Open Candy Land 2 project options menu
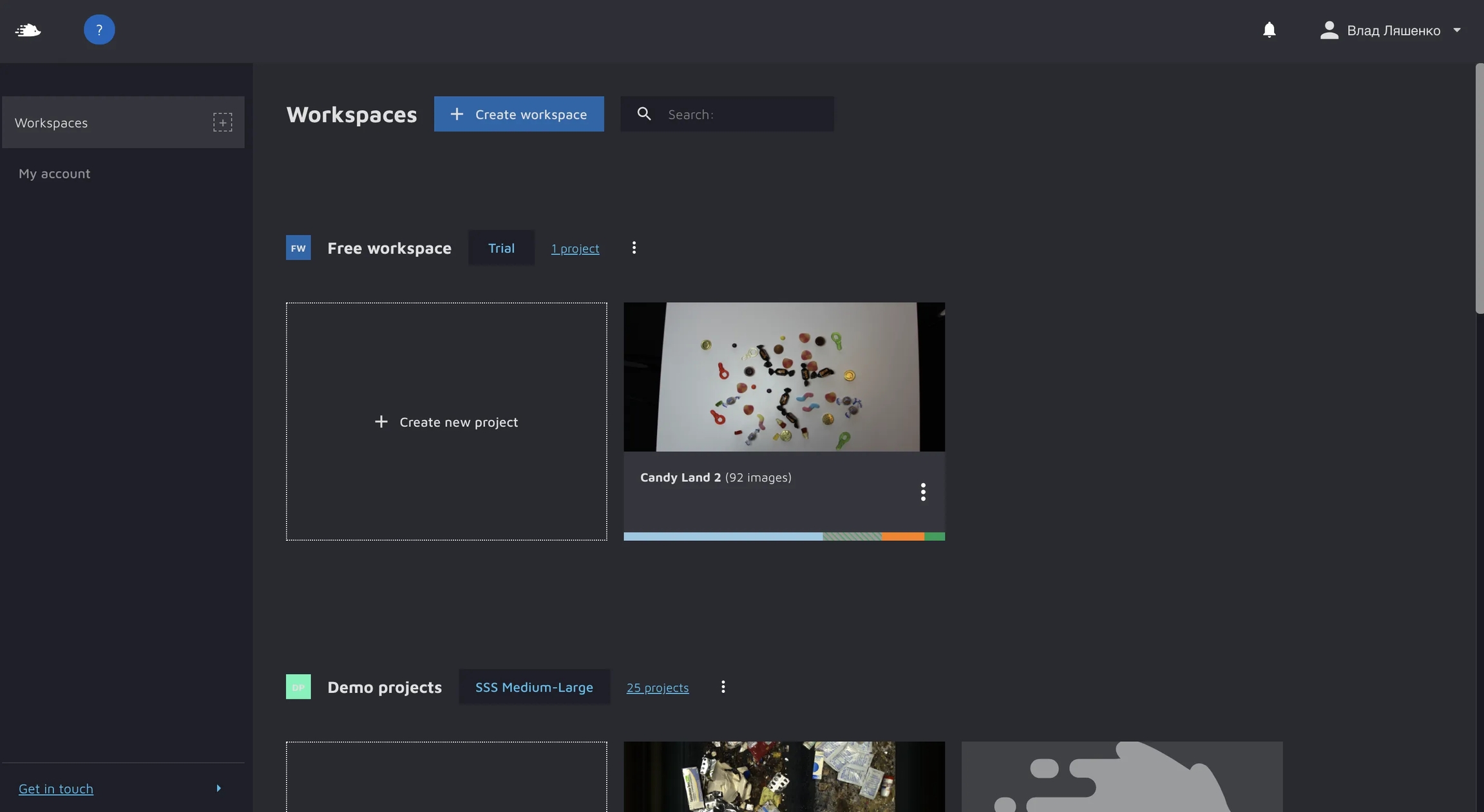The width and height of the screenshot is (1484, 812). pyautogui.click(x=923, y=492)
